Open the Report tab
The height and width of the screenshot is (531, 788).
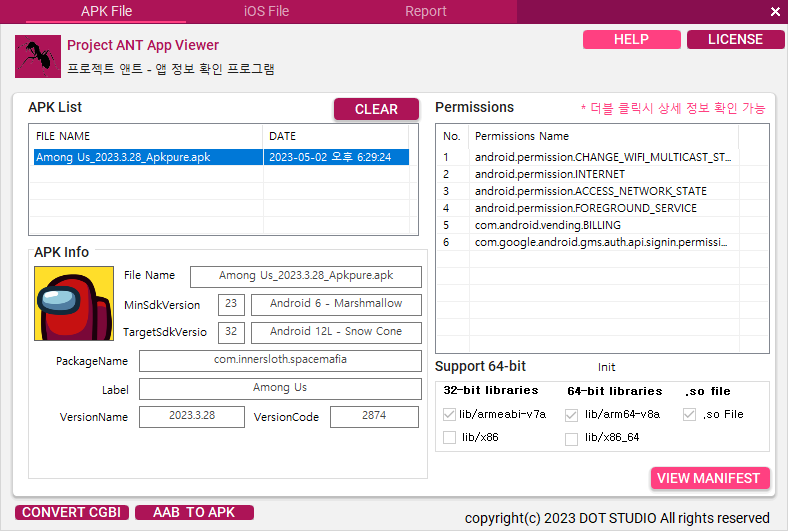(x=426, y=11)
